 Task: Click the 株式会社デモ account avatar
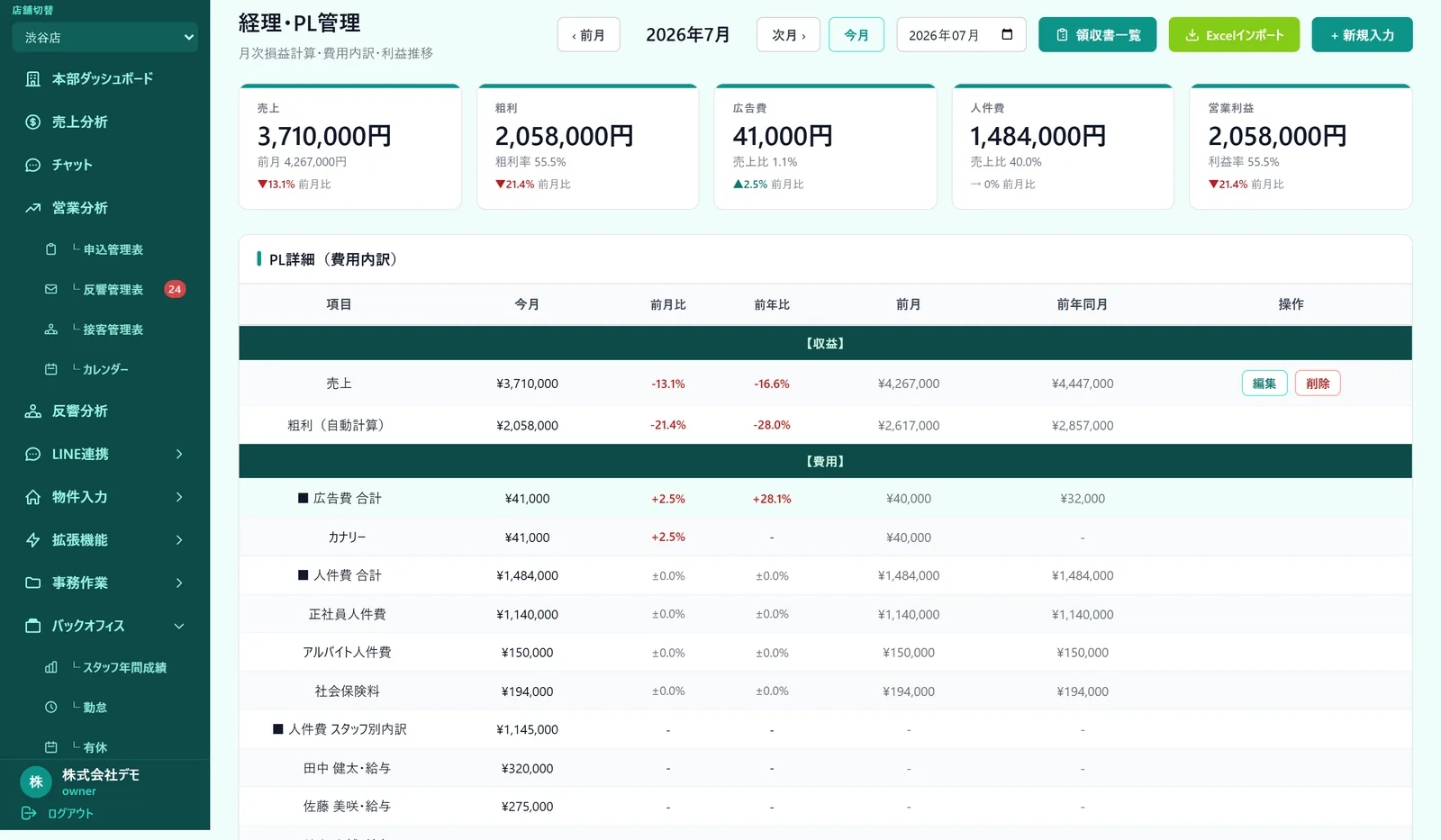coord(36,781)
